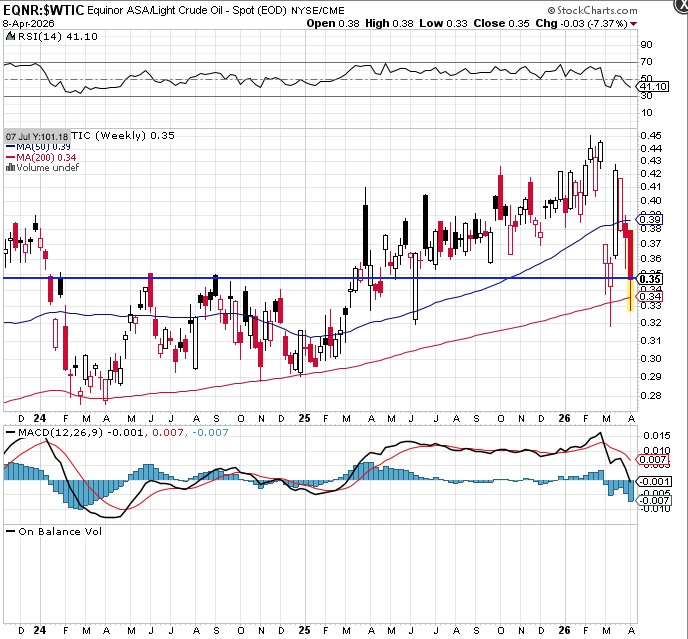
Task: Click the '07 Jul Y:101.18' cursor readout box
Action: tap(37, 136)
